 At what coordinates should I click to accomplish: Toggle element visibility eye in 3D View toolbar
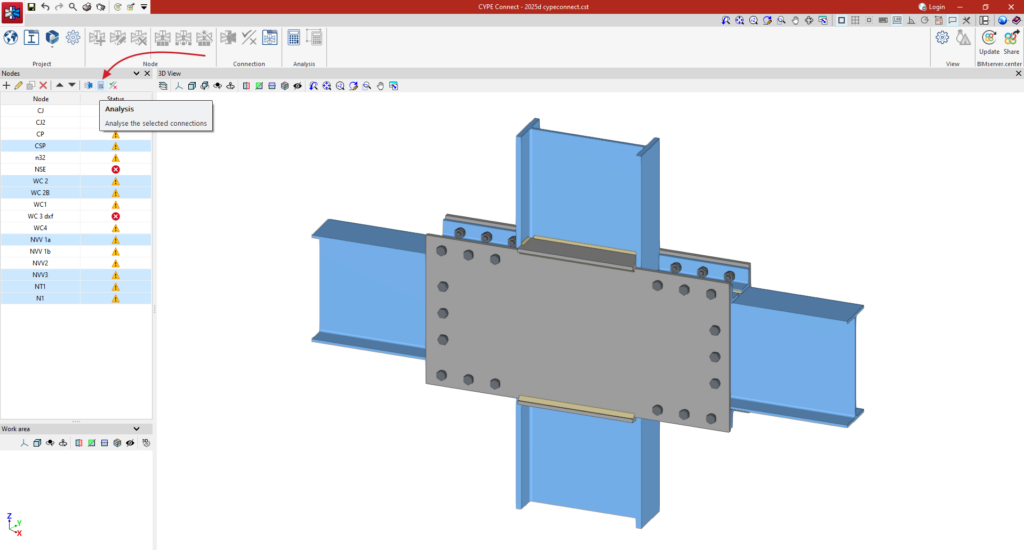pyautogui.click(x=298, y=86)
